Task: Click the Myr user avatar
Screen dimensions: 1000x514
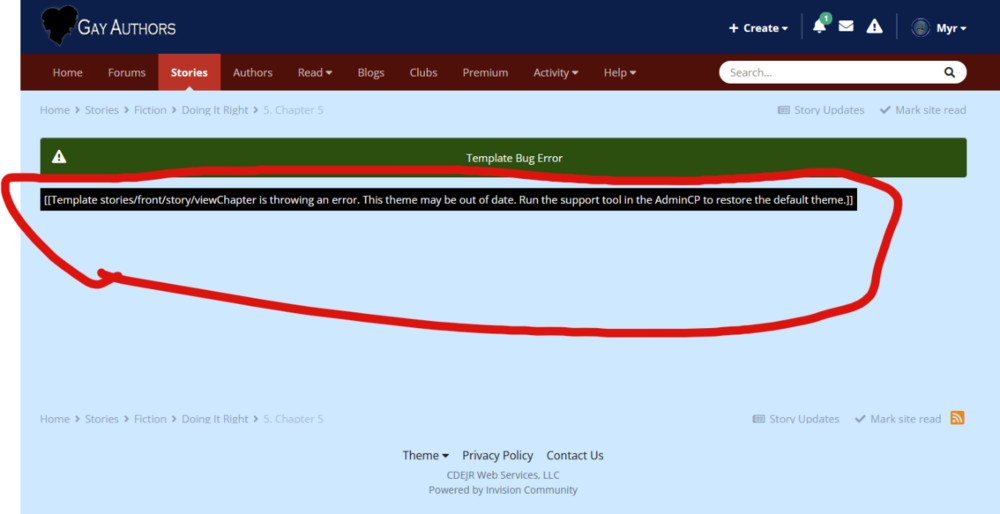Action: 920,28
